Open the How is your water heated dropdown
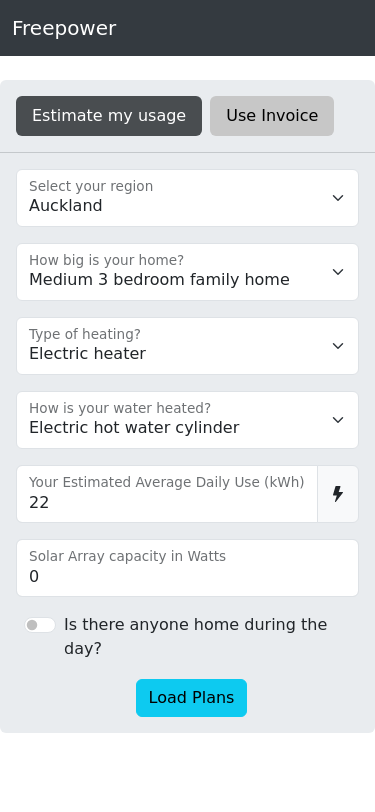Image resolution: width=375 pixels, height=812 pixels. tap(188, 420)
